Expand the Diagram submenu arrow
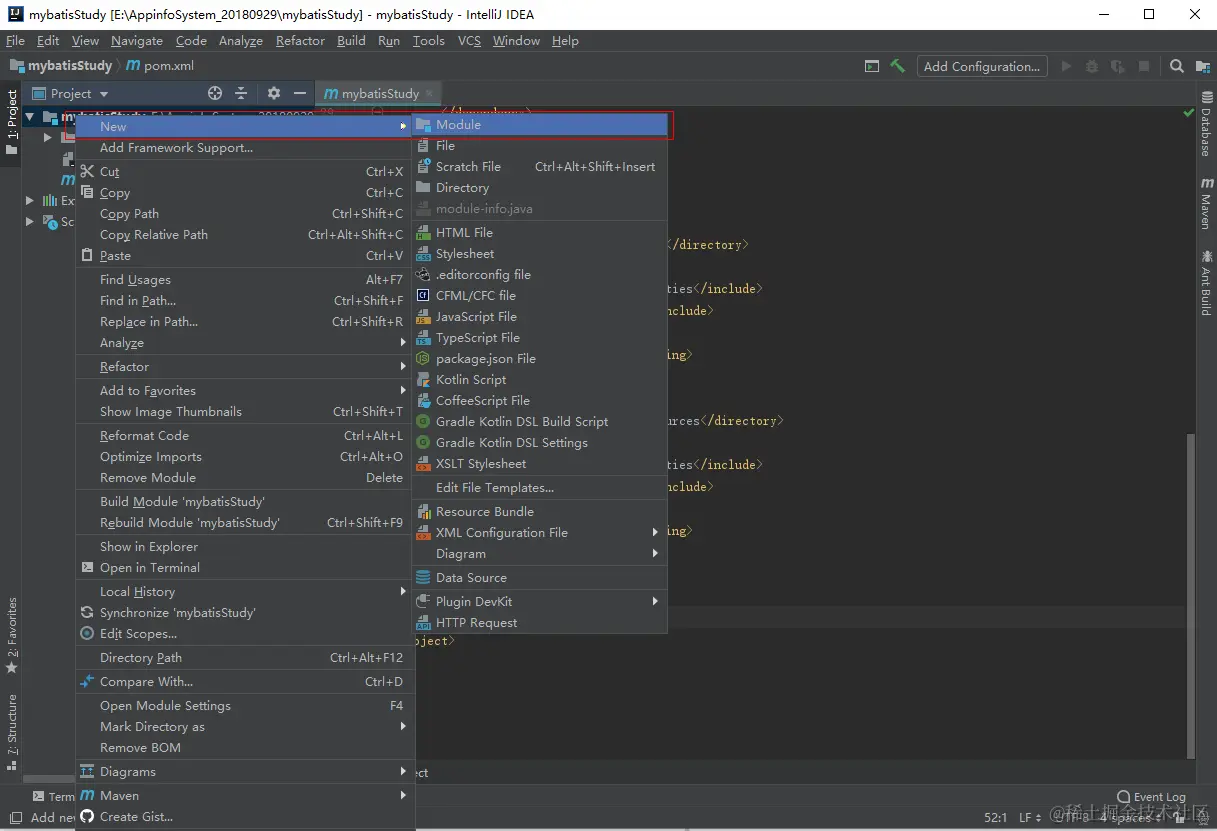The image size is (1217, 831). (656, 554)
